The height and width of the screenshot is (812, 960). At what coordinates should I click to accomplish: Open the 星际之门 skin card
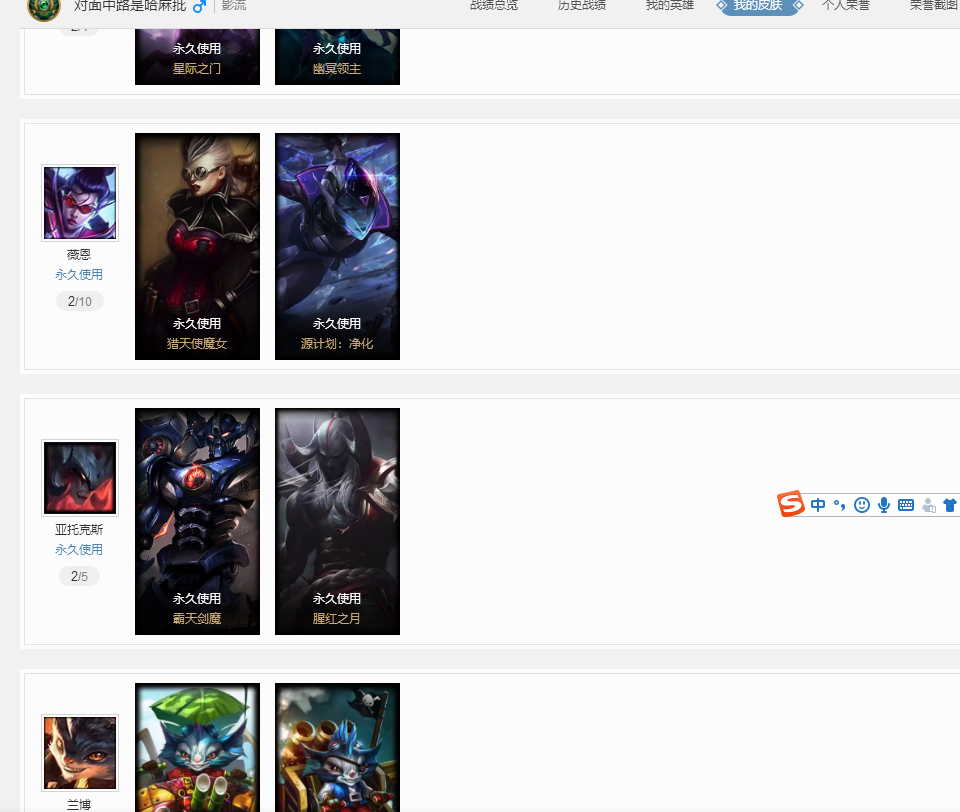coord(197,56)
